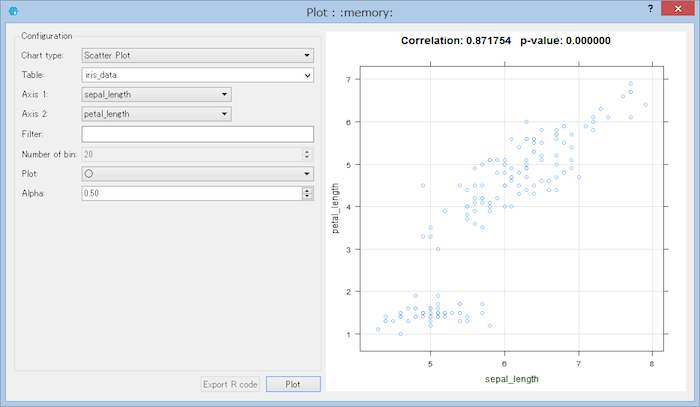Close the Plot dialog window
Screen dimensions: 700x407
pos(677,8)
